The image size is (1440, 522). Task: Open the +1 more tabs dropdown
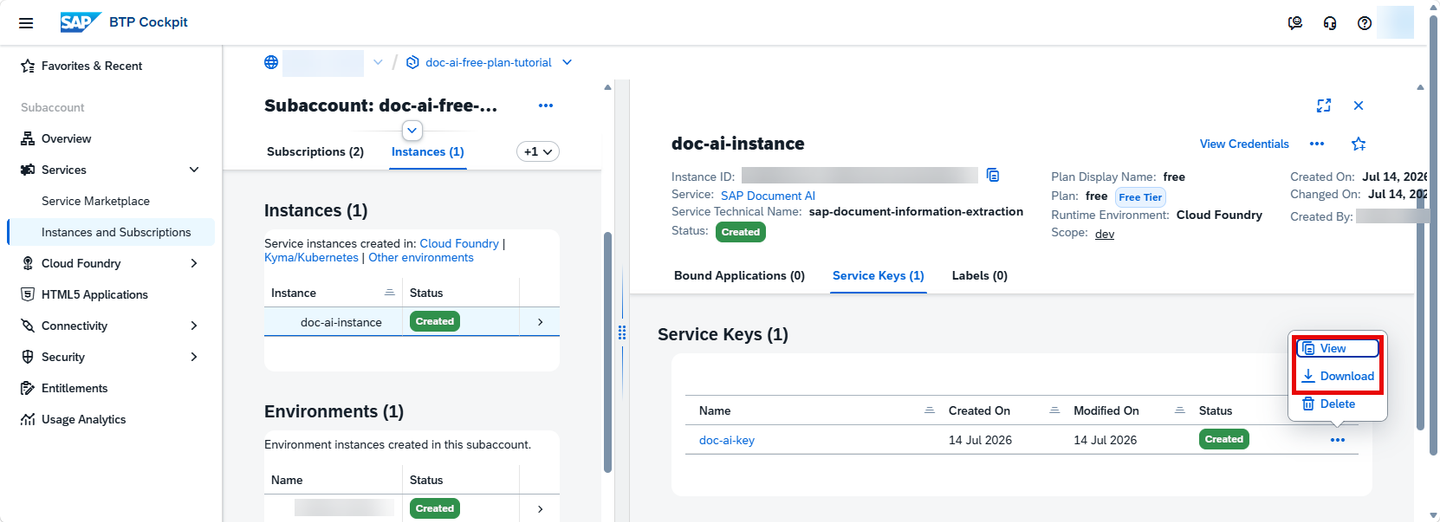pos(538,152)
